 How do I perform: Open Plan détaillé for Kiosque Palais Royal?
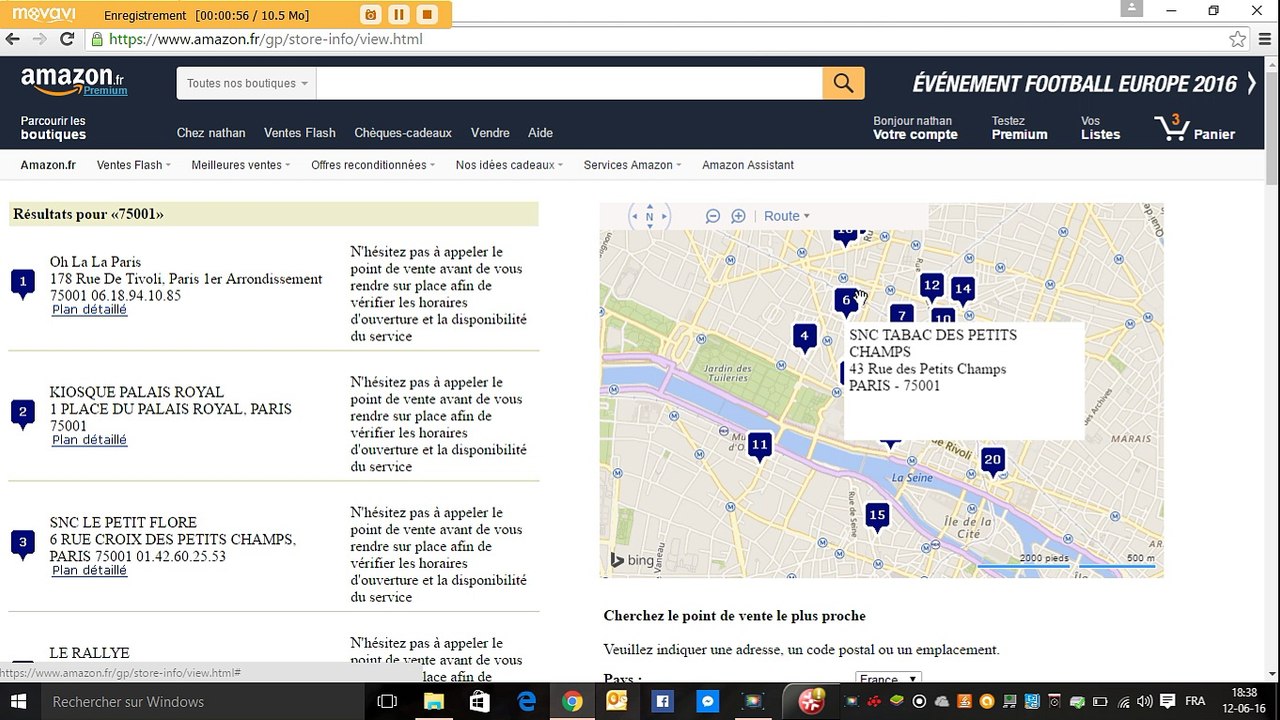coord(89,440)
